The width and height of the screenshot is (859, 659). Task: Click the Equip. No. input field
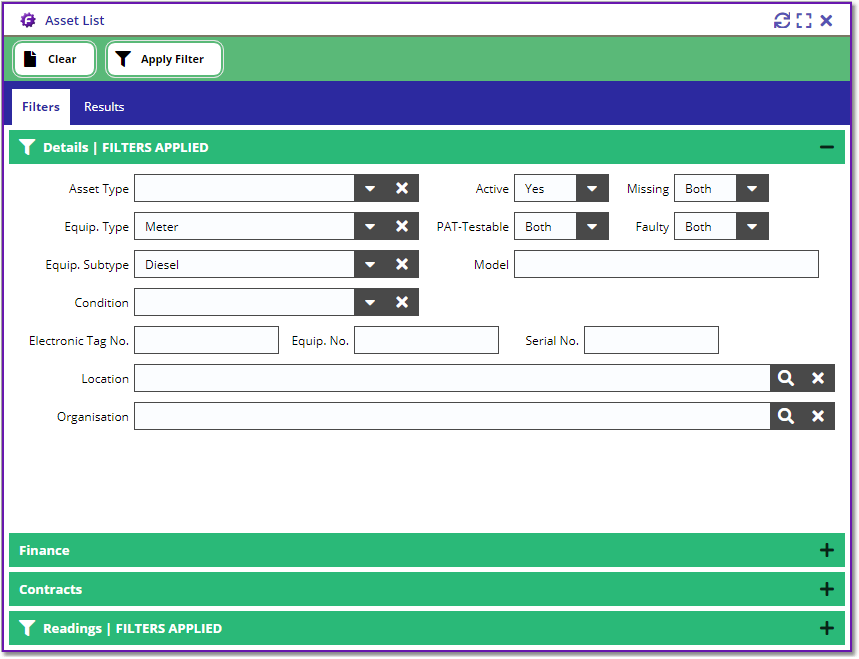(426, 340)
